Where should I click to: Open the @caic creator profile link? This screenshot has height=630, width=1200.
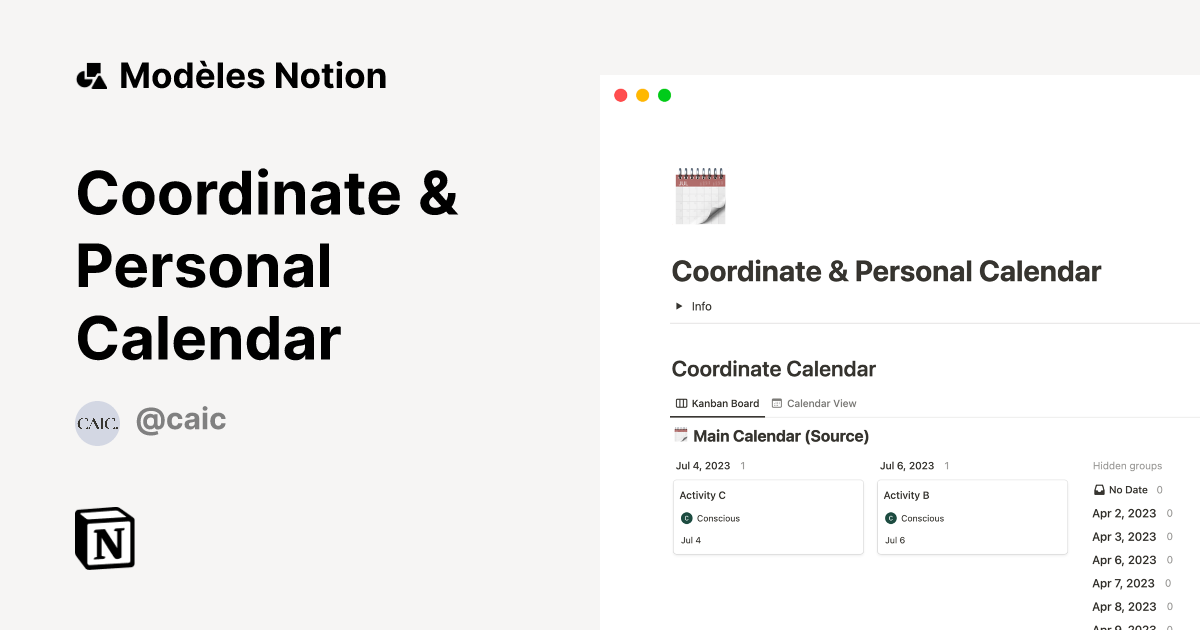(x=181, y=420)
